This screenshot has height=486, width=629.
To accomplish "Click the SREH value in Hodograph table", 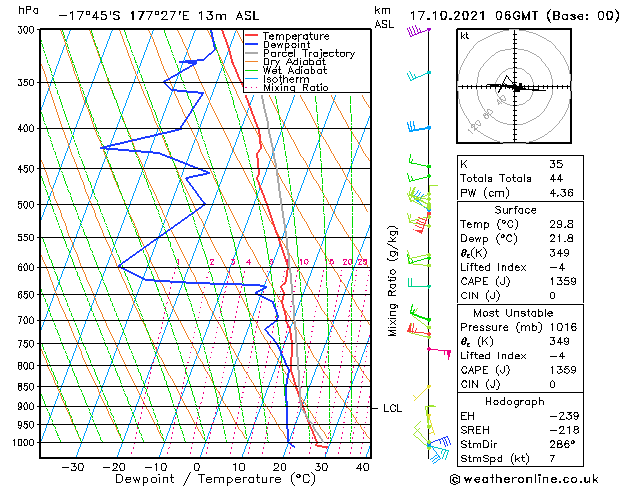I will pos(564,430).
